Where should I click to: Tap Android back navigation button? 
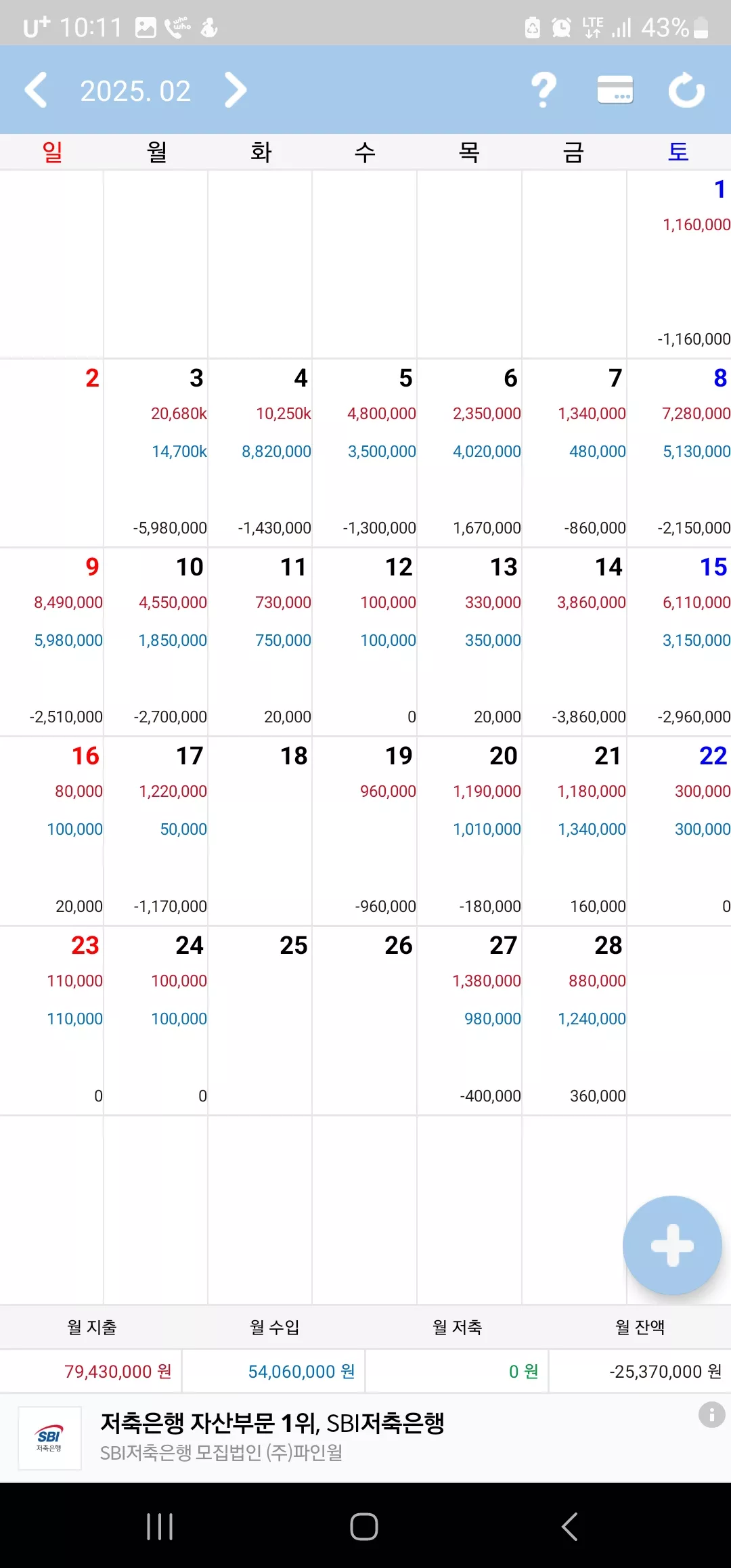pos(570,1526)
